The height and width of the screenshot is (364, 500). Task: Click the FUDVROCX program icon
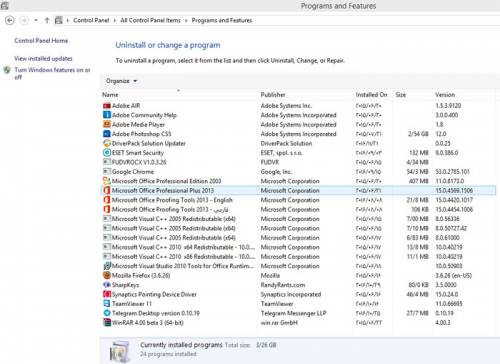107,162
